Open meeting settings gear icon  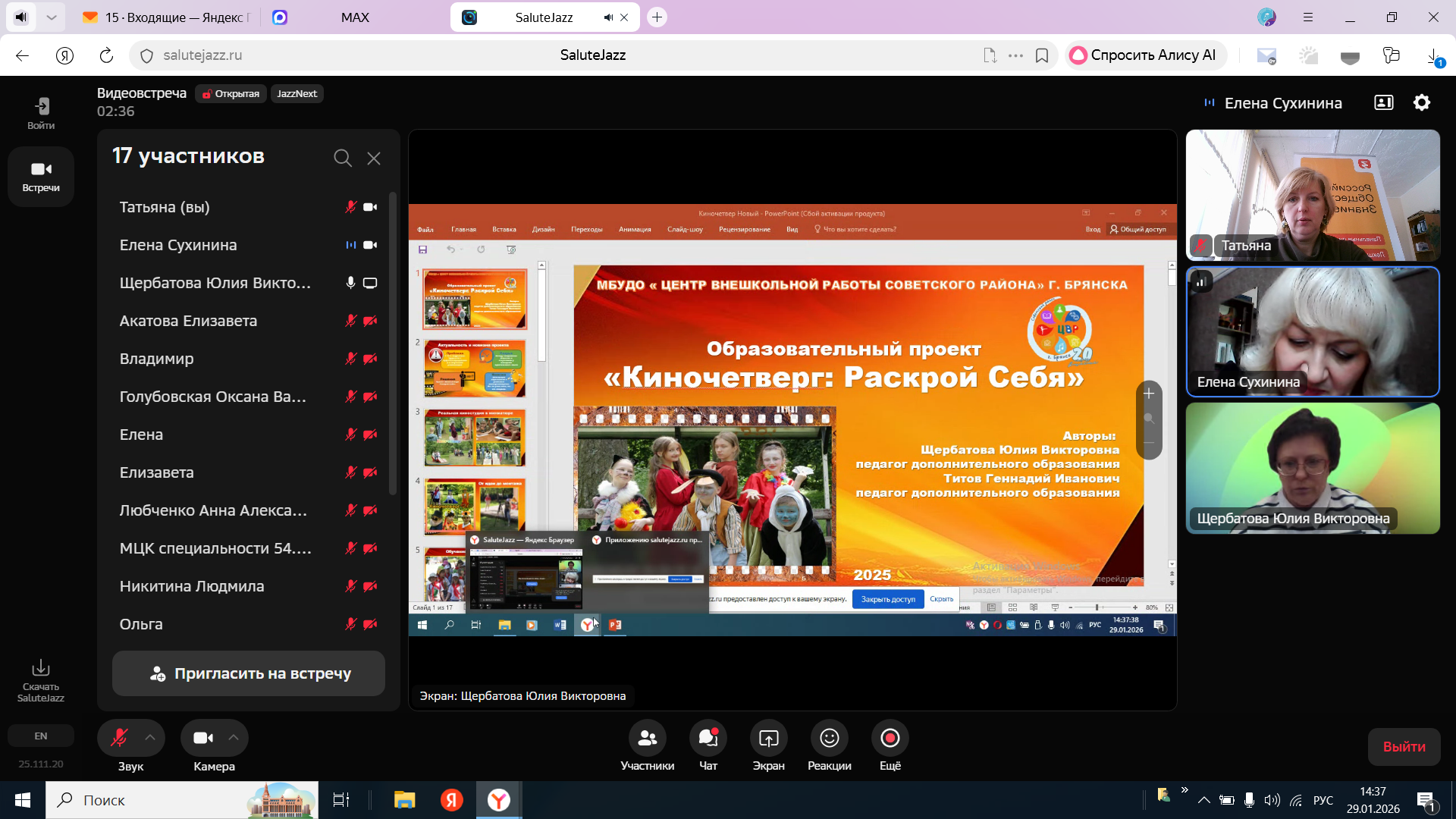point(1422,102)
